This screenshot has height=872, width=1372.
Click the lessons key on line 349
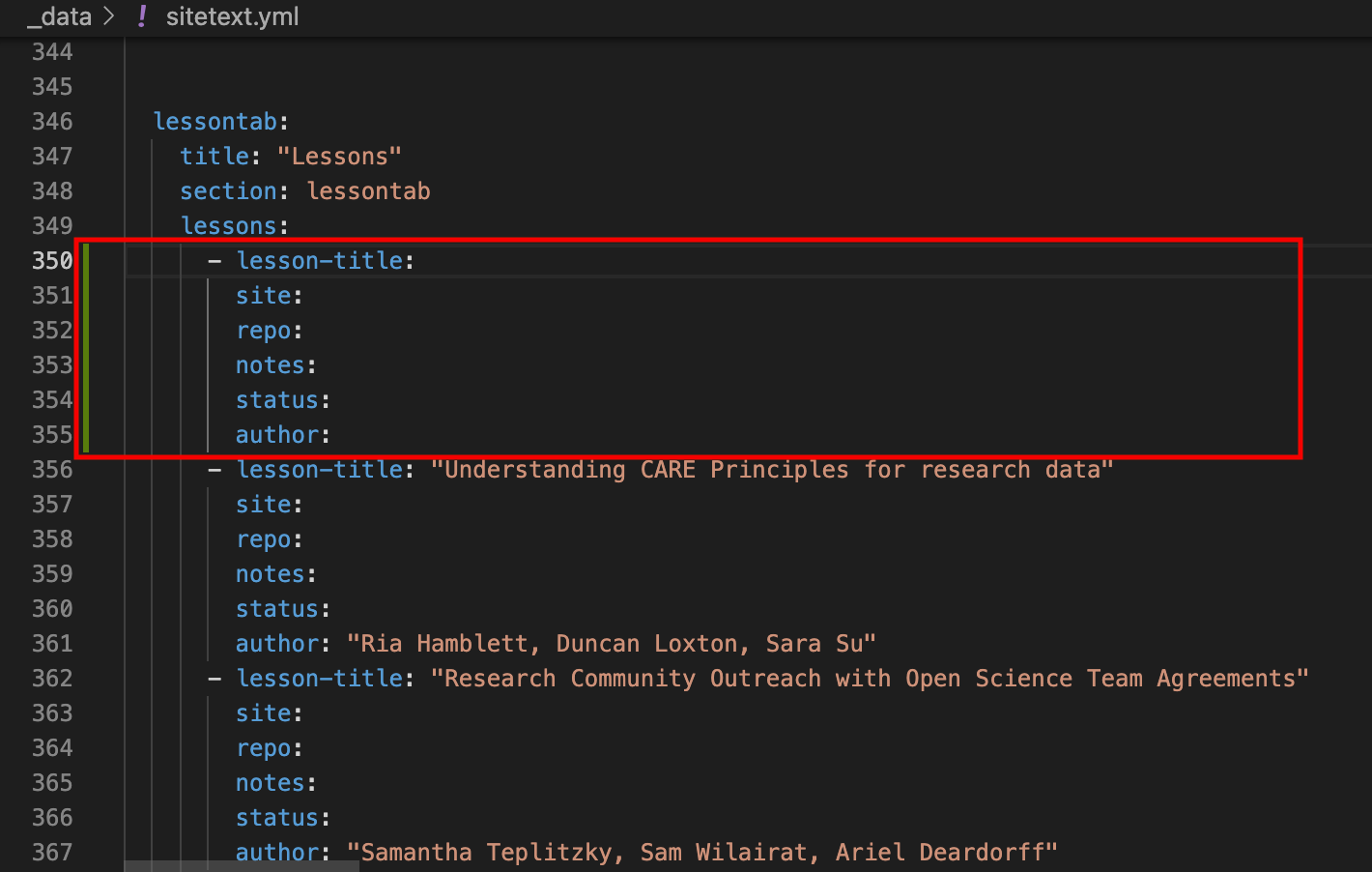click(228, 226)
